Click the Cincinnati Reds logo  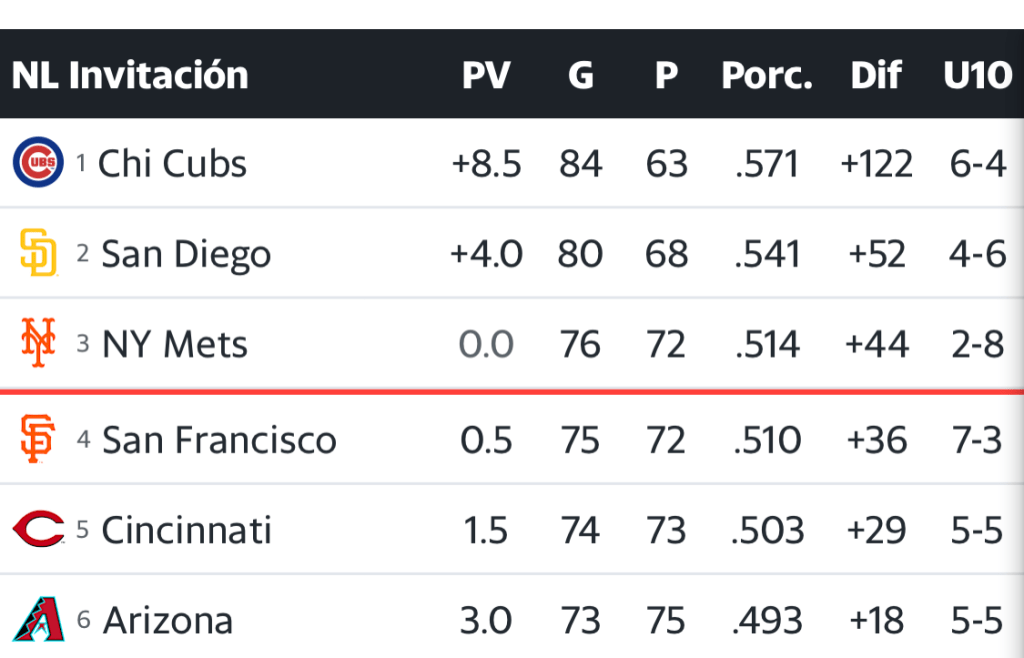pyautogui.click(x=38, y=529)
